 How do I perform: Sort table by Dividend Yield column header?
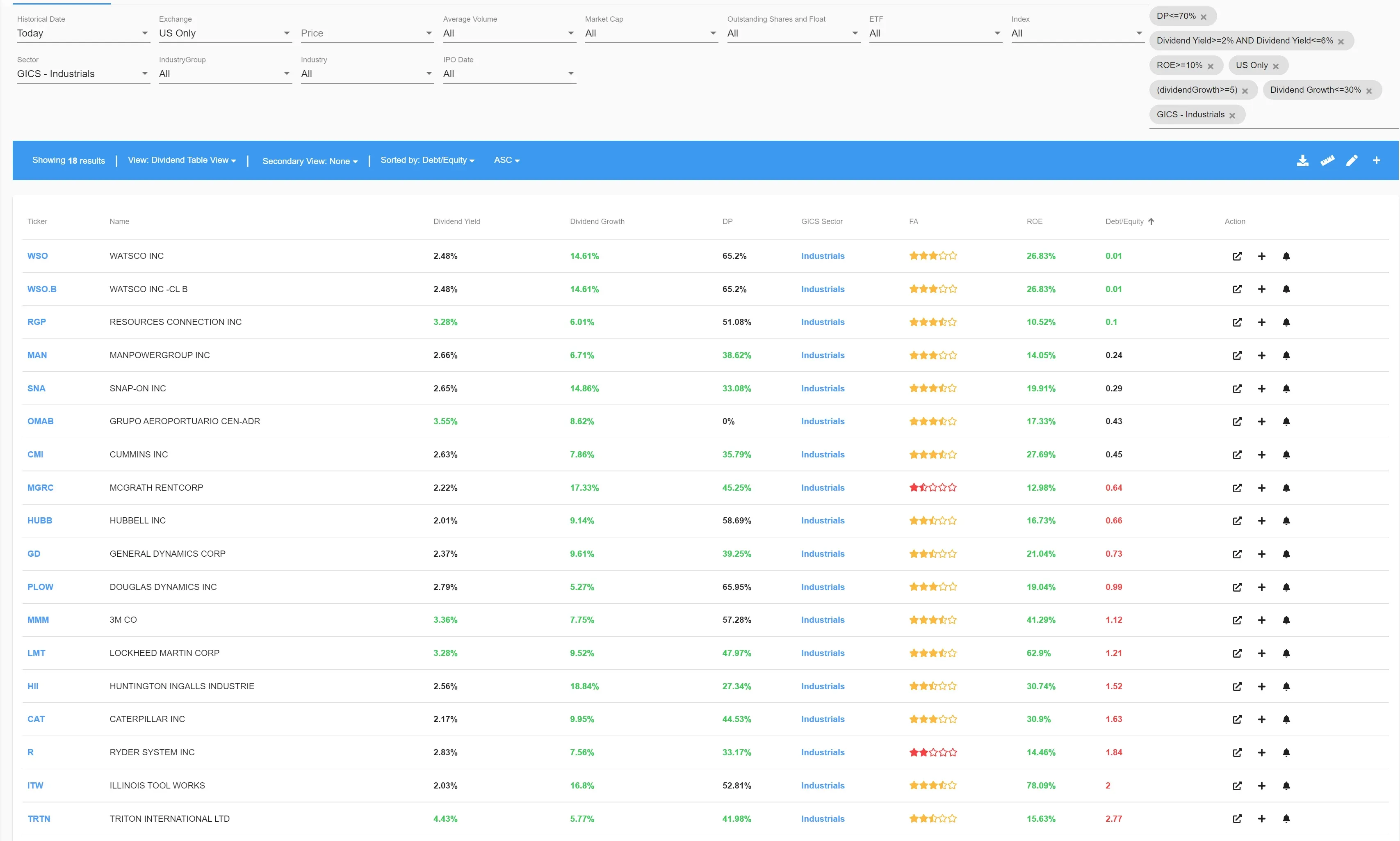(456, 222)
